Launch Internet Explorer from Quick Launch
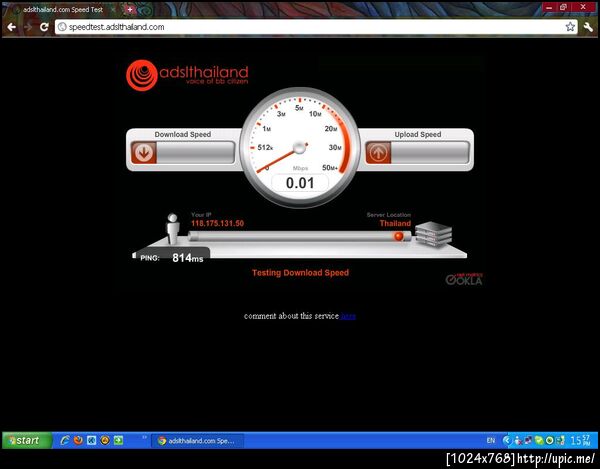The image size is (600, 469). coord(65,440)
